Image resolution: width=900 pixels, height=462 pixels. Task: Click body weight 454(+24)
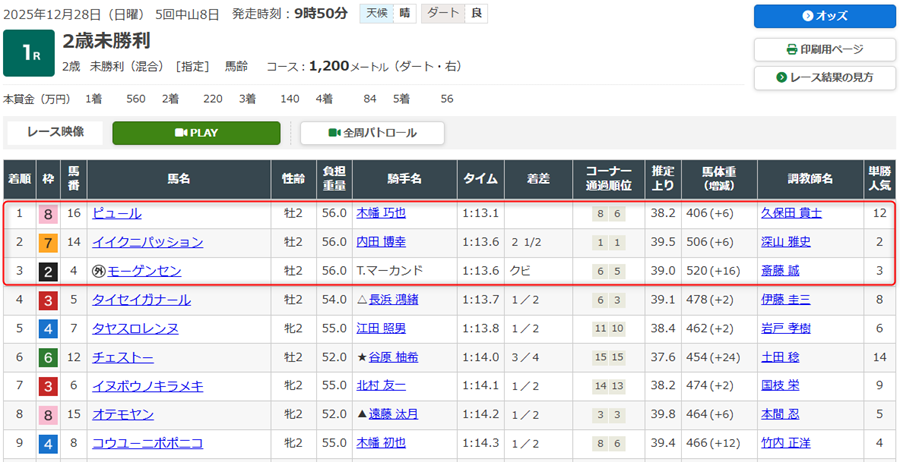tap(713, 358)
